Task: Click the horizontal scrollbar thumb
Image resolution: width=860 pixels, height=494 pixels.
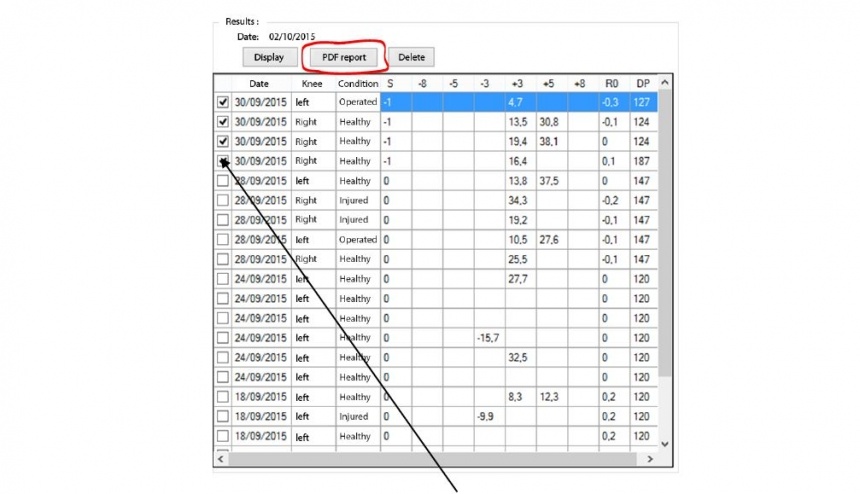Action: [x=430, y=459]
